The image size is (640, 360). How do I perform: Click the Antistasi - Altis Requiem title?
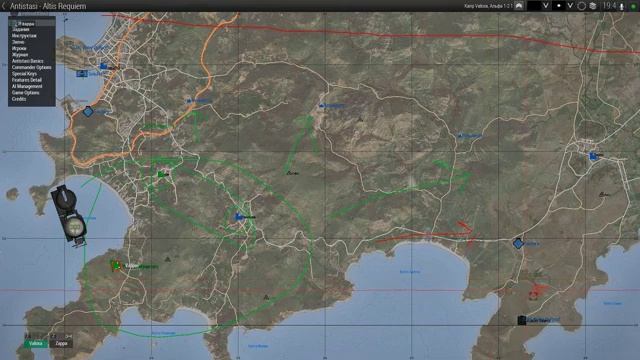[x=48, y=6]
